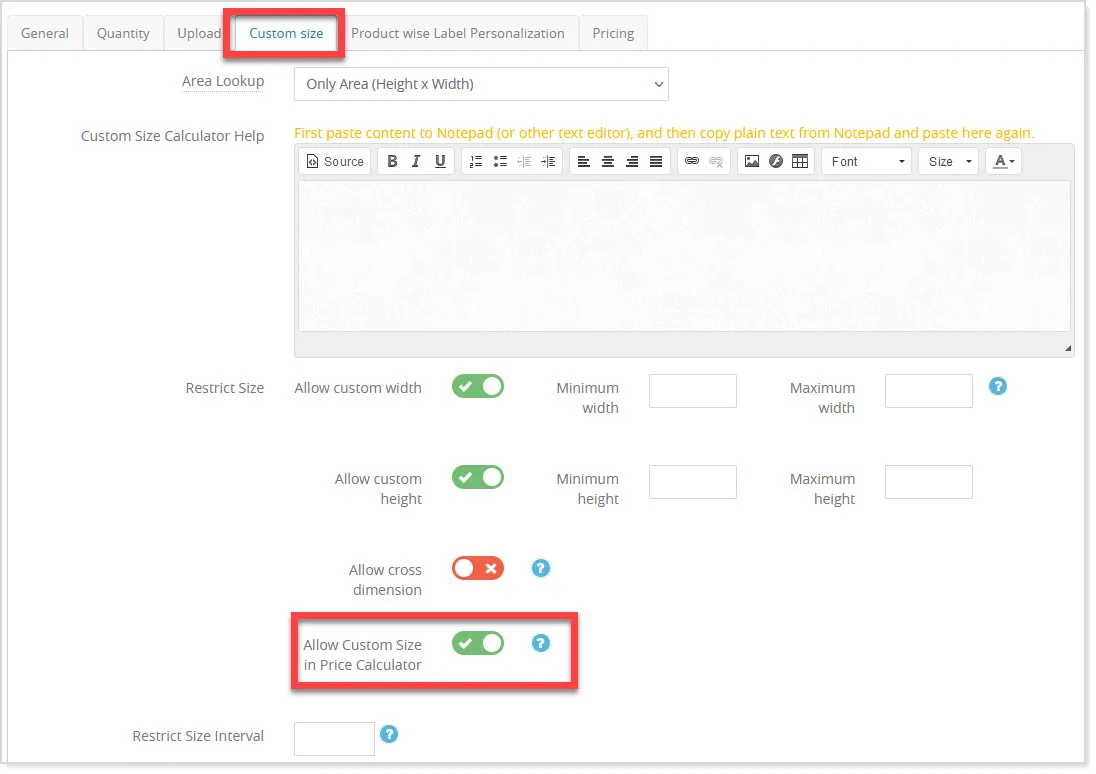
Task: Insert an image into the editor
Action: coord(752,162)
